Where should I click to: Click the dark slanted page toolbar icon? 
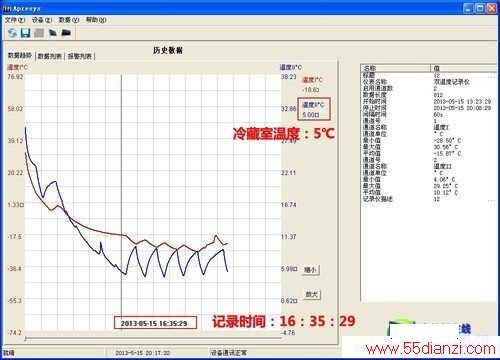(x=53, y=33)
